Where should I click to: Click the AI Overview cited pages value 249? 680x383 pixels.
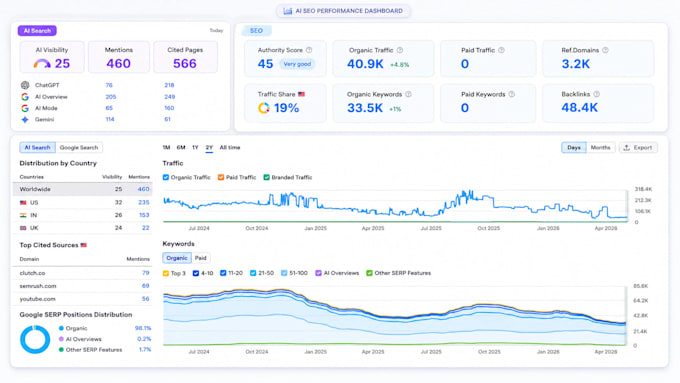(170, 97)
